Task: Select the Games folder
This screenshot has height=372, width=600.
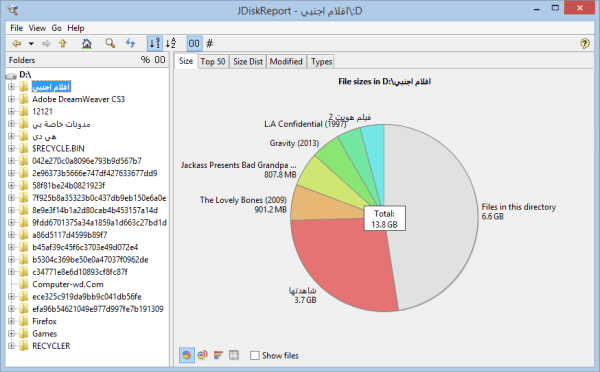Action: (x=44, y=333)
